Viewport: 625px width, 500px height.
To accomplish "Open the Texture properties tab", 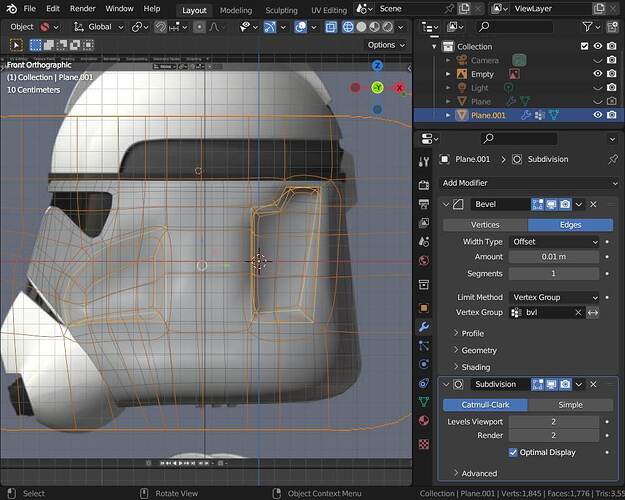I will click(x=424, y=444).
